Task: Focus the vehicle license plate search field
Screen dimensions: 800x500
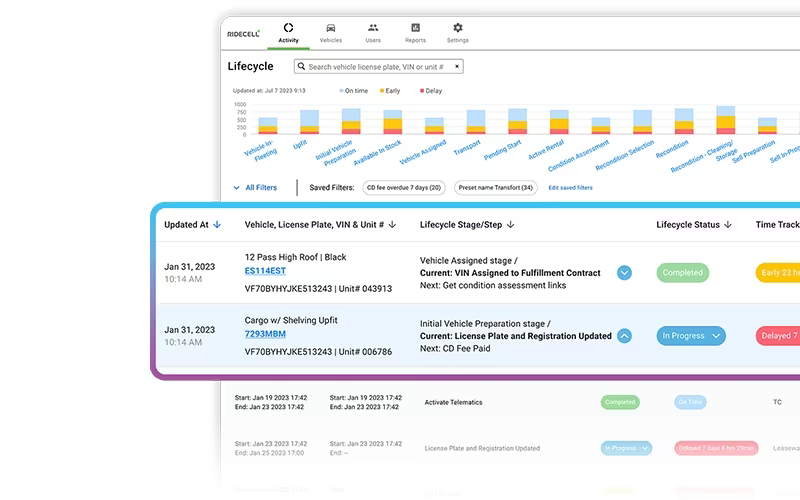Action: pos(379,66)
